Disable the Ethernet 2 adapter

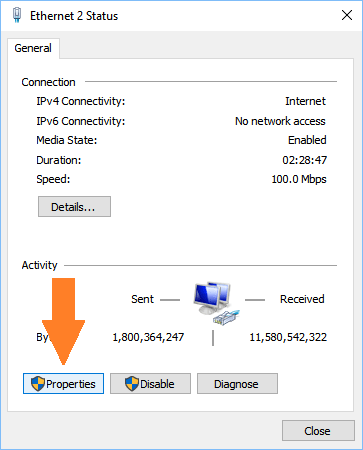coord(150,384)
